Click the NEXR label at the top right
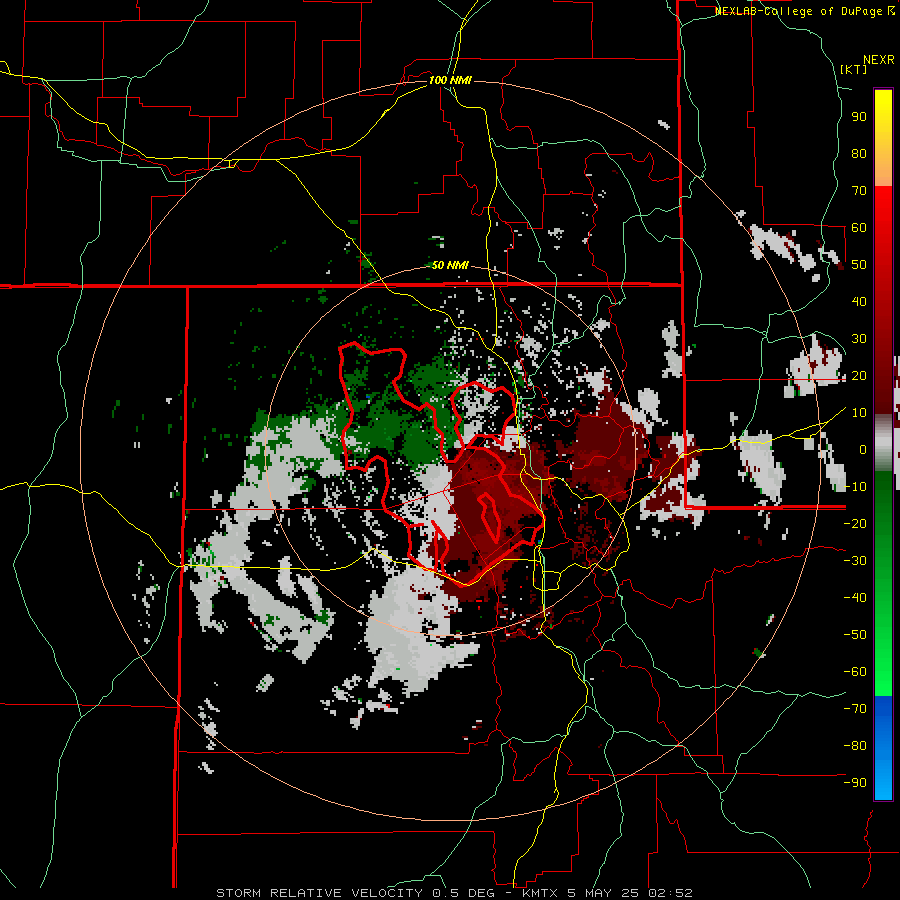This screenshot has width=900, height=900. pos(879,60)
